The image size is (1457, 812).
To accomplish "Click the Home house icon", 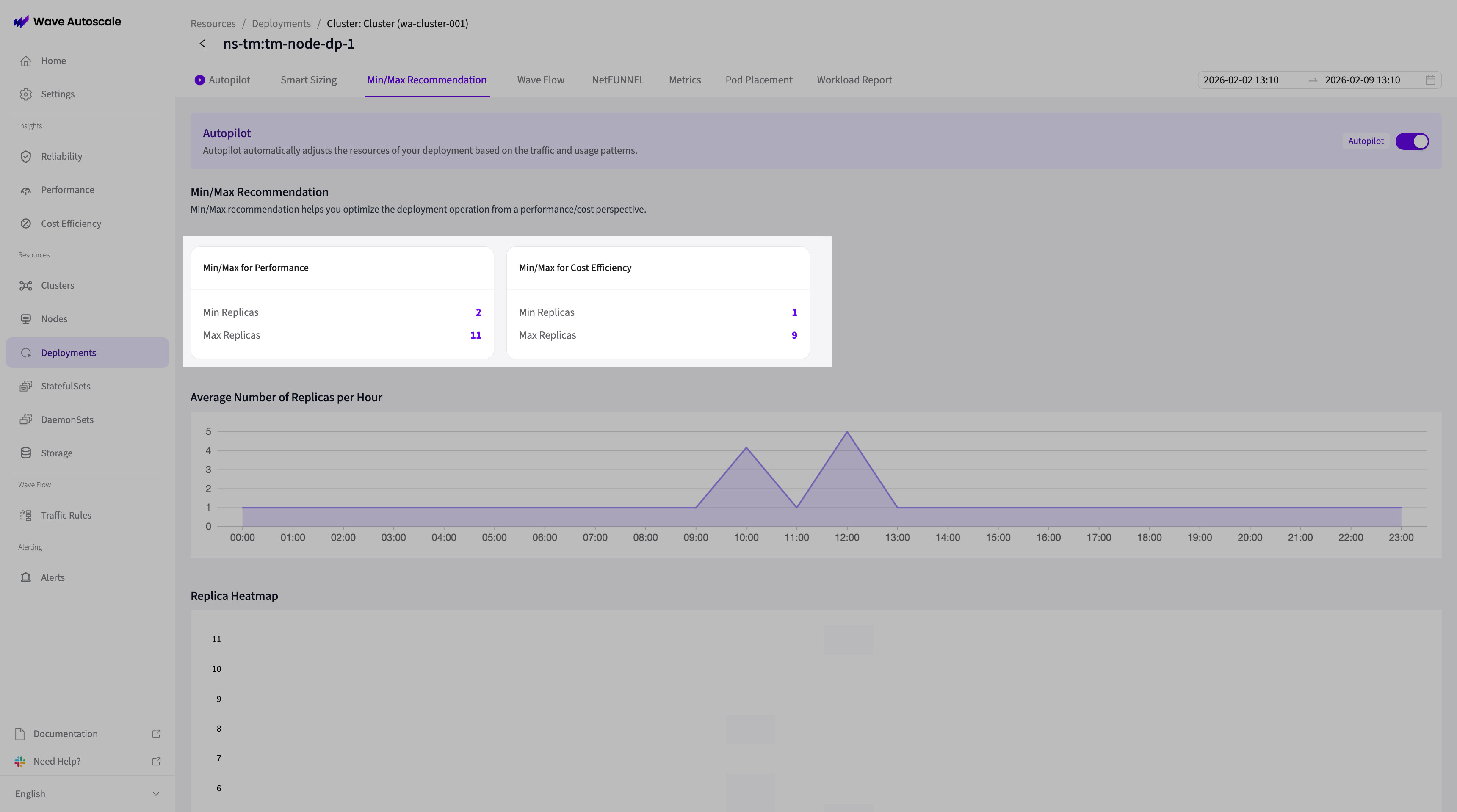I will click(x=25, y=61).
